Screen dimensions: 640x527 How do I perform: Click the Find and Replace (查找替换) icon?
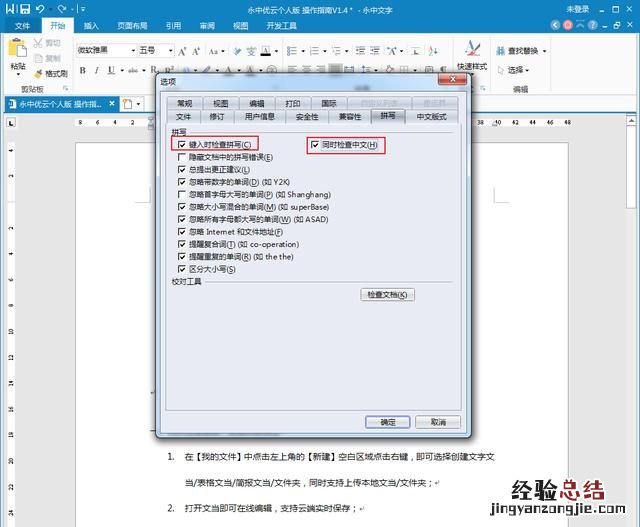[500, 51]
